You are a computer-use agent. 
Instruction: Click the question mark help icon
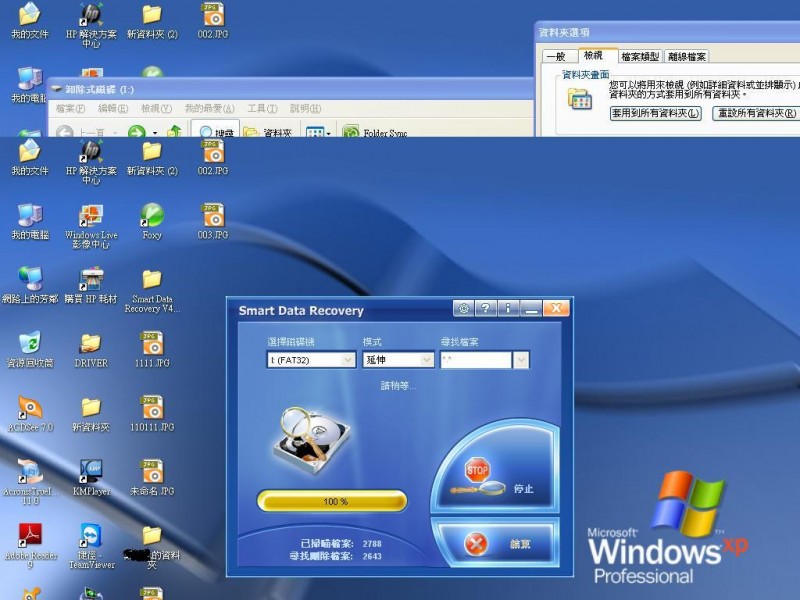(x=485, y=308)
